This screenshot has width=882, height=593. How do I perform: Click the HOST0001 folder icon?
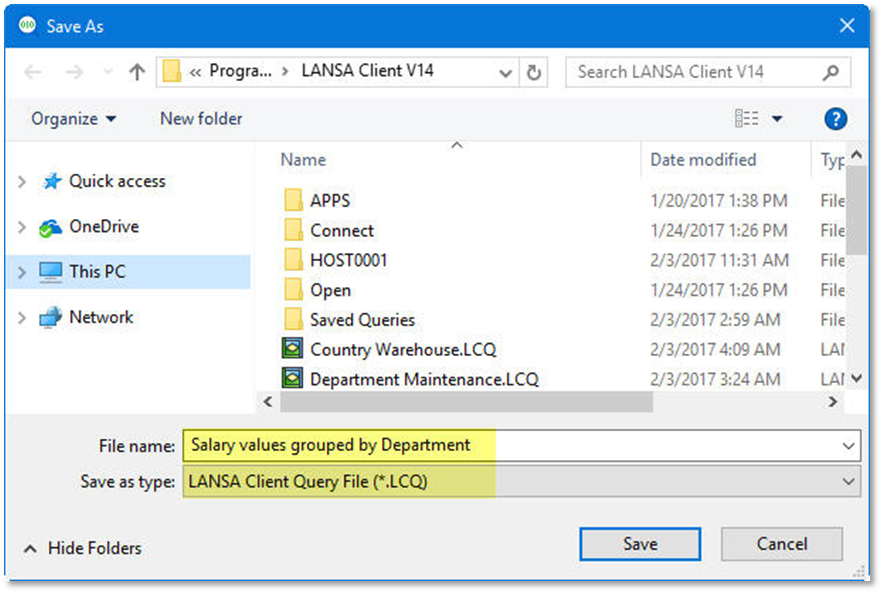click(292, 259)
